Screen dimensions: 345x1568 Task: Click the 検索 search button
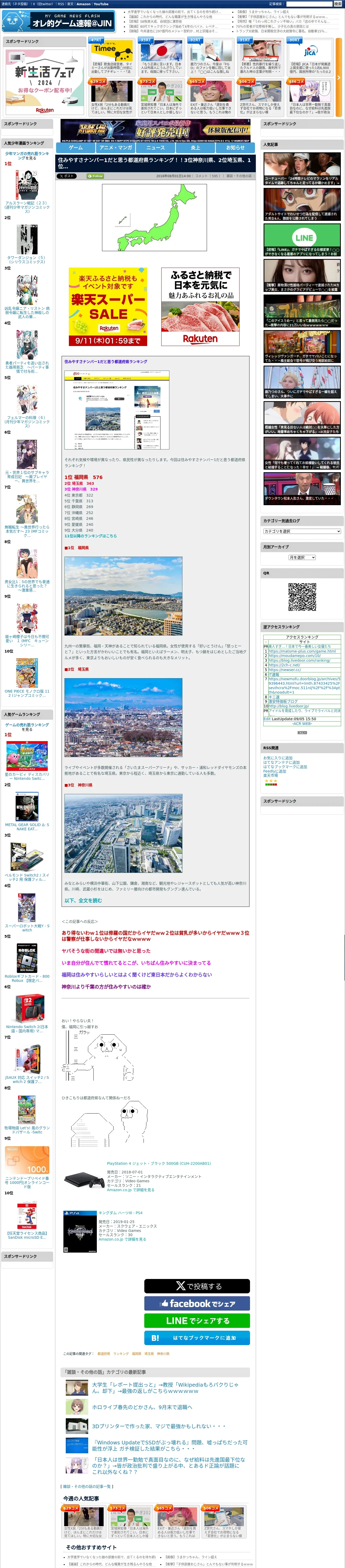point(338,4)
